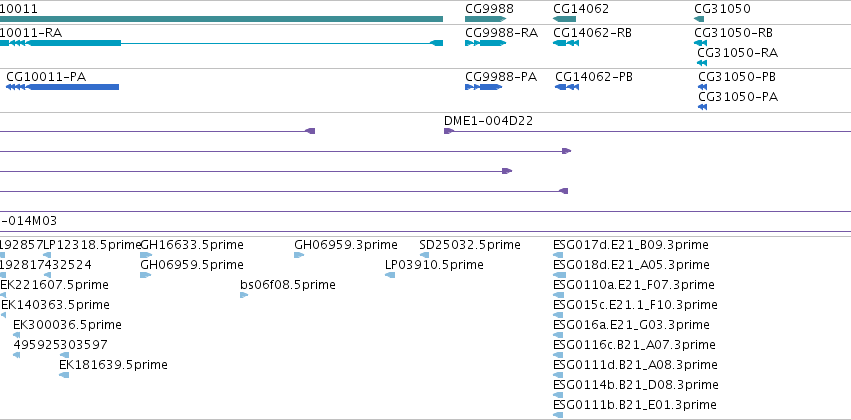
Task: Select the CG31050-RA transcript arrow
Action: pos(702,63)
